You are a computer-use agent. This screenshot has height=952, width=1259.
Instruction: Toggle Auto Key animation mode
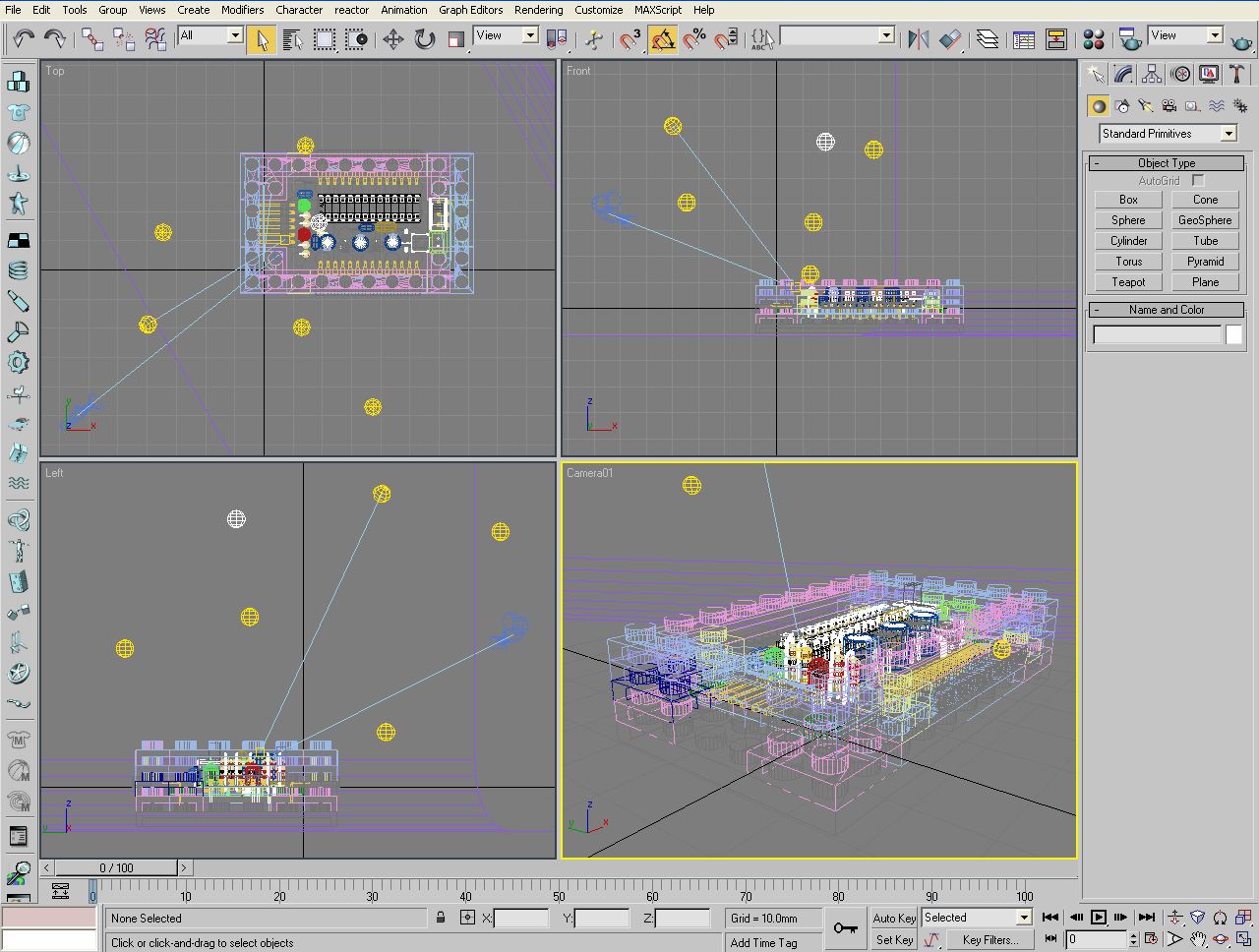(x=893, y=918)
